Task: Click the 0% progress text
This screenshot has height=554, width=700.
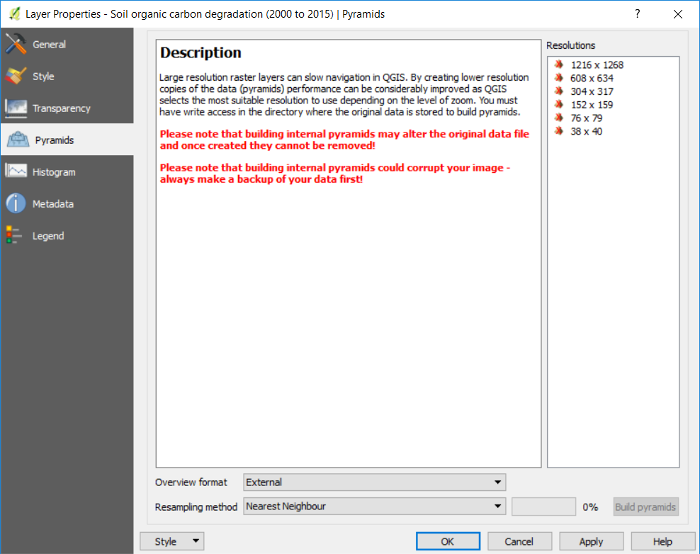Action: pos(590,507)
